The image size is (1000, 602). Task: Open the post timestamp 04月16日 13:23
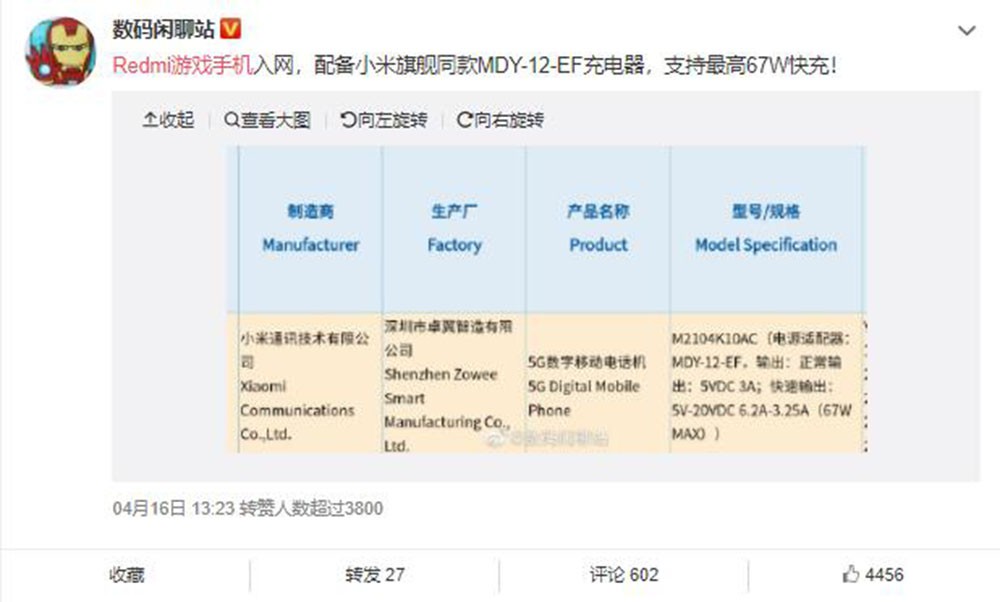172,508
